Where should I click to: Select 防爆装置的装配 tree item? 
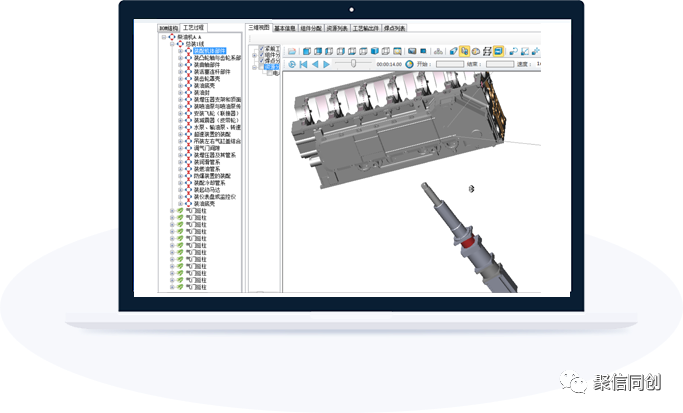click(212, 176)
